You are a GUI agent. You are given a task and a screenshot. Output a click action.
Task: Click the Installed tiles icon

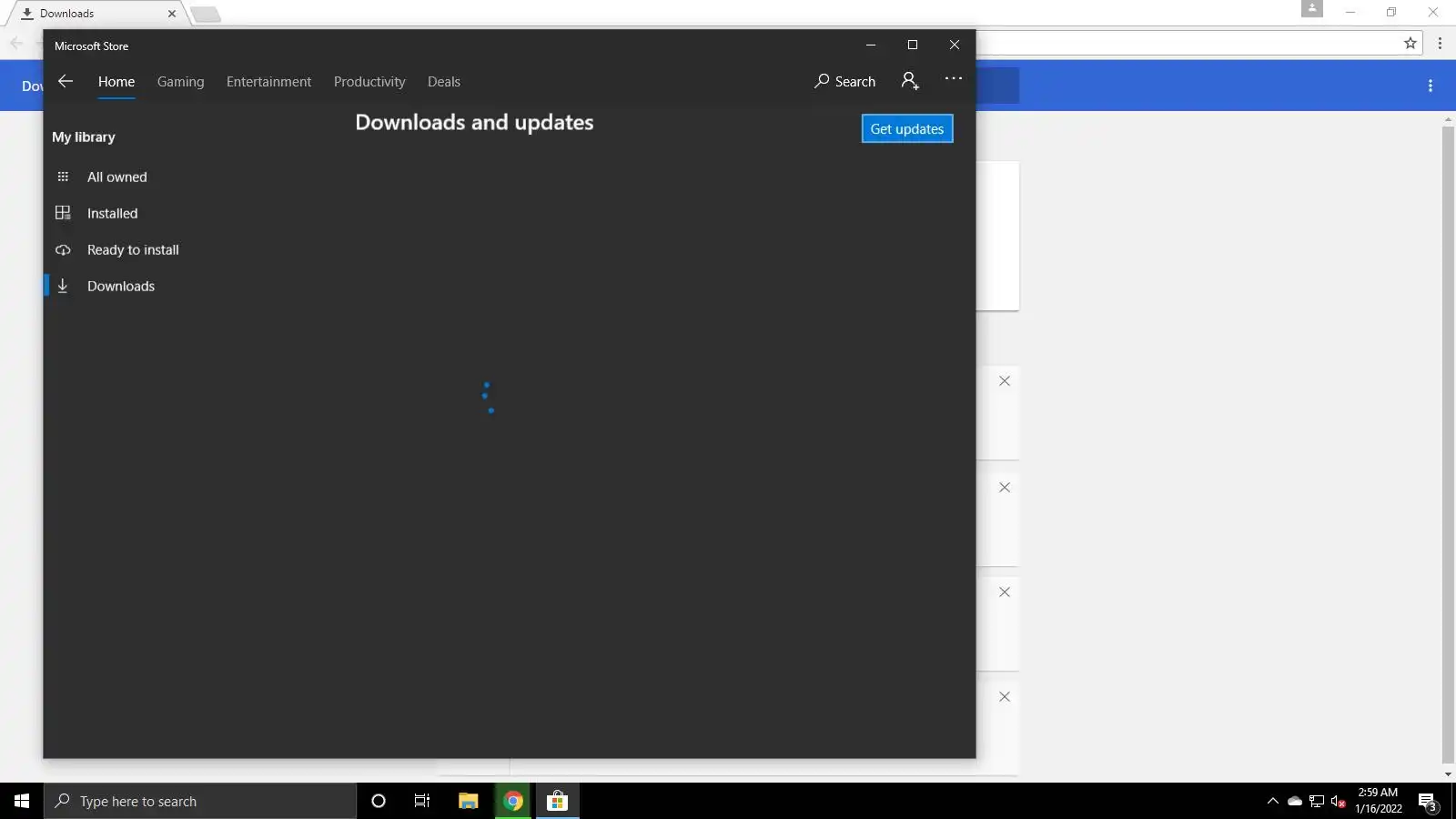click(63, 213)
